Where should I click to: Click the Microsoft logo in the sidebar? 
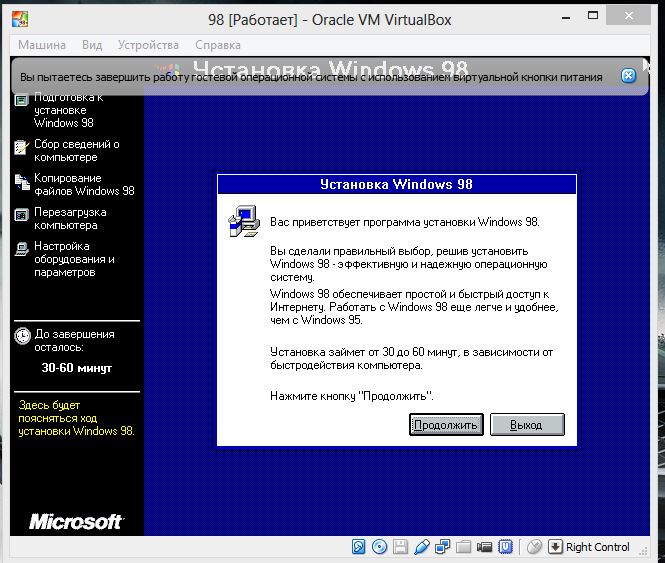pos(76,521)
